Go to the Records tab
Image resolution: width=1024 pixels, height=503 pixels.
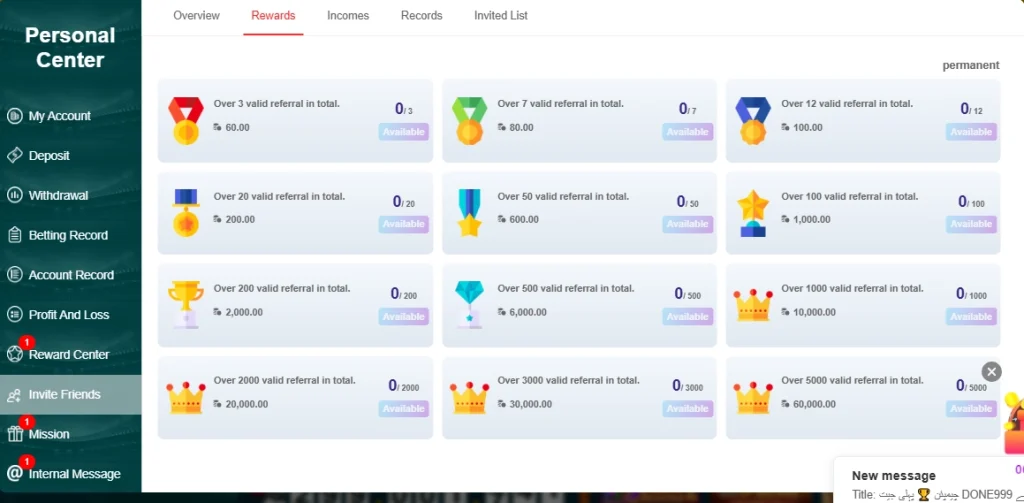(422, 16)
